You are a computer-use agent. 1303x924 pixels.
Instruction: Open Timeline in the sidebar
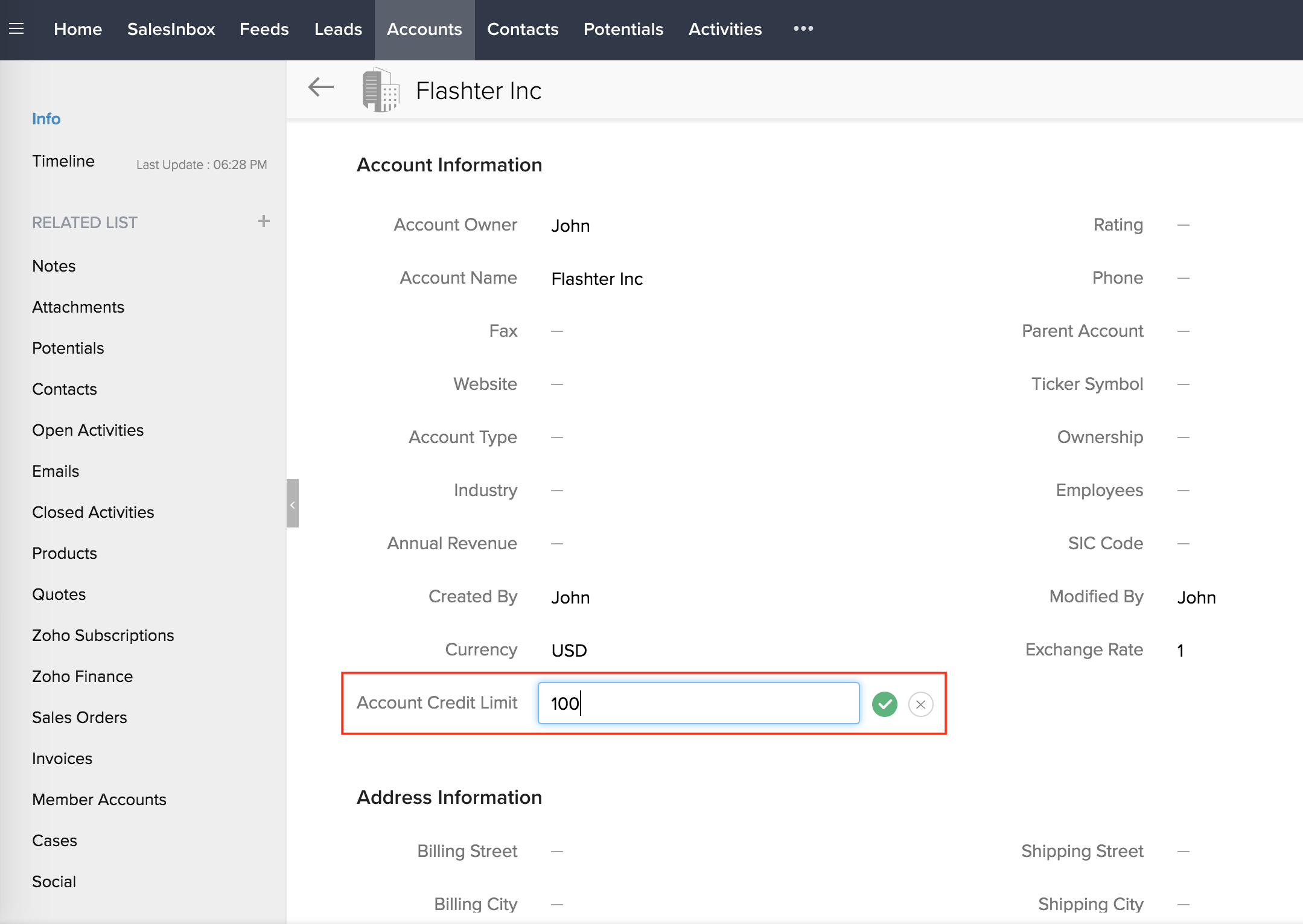(63, 161)
